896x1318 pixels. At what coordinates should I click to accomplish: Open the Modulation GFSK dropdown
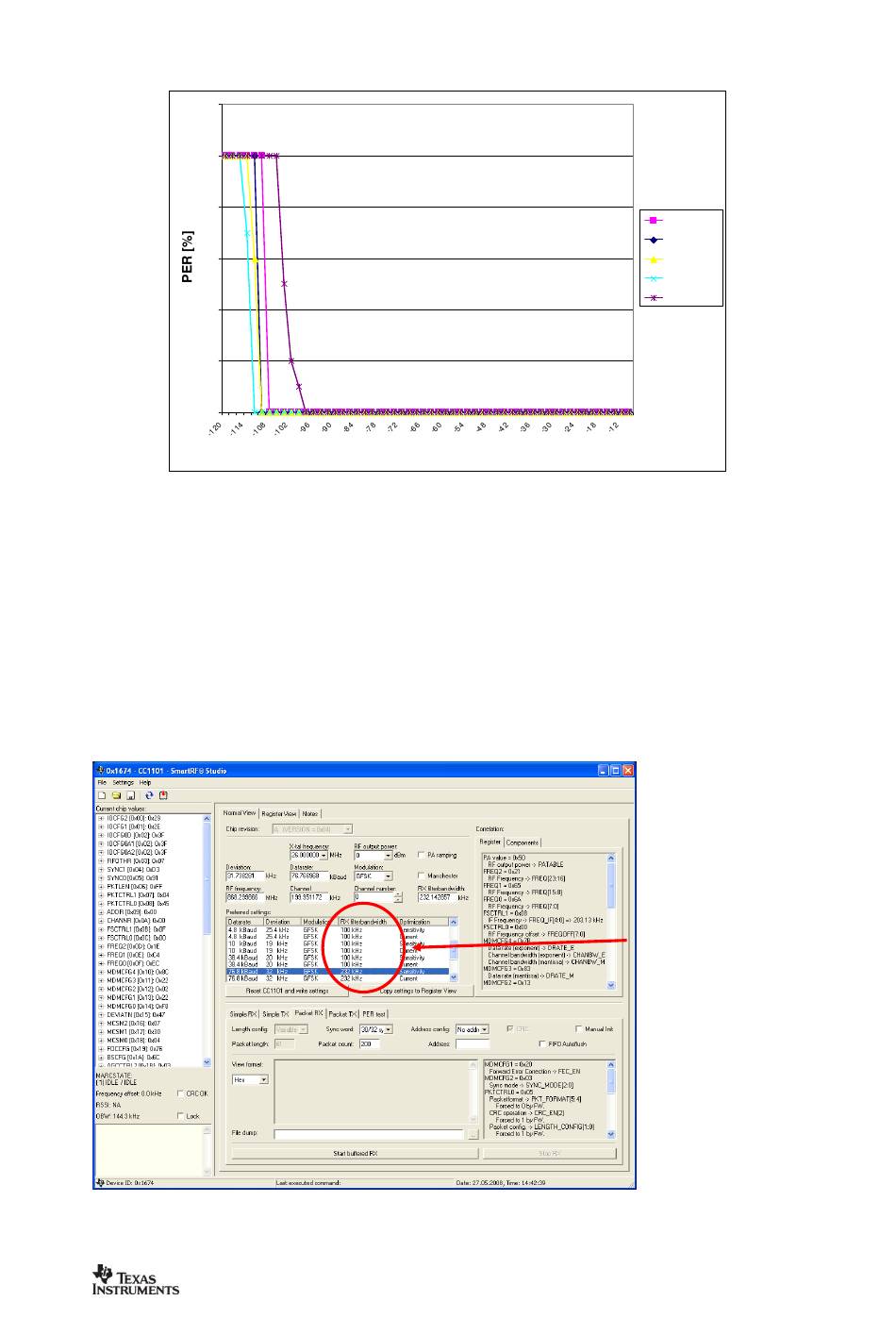(x=388, y=876)
